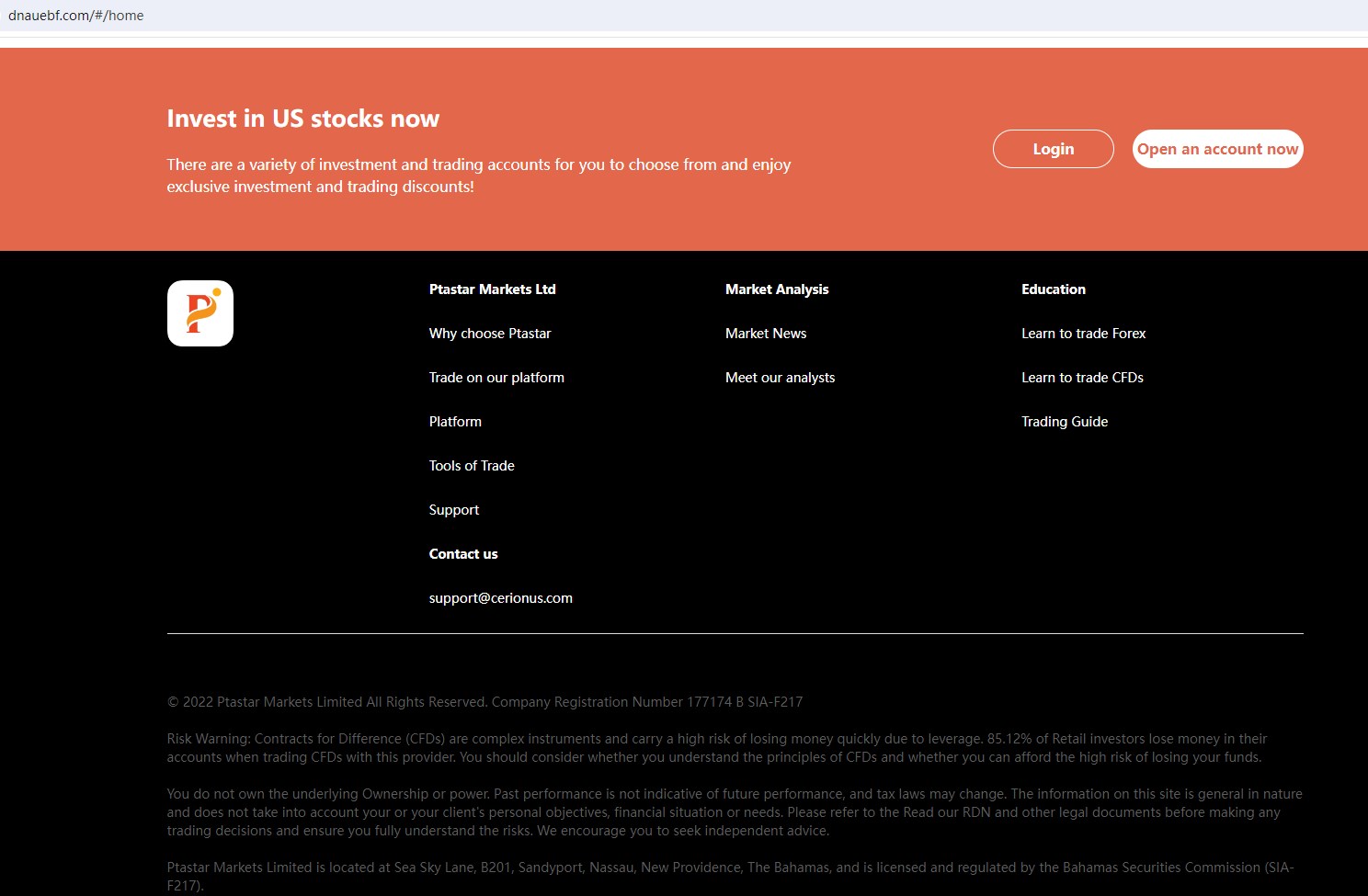Image resolution: width=1368 pixels, height=896 pixels.
Task: Click the Contact us heading
Action: point(463,554)
